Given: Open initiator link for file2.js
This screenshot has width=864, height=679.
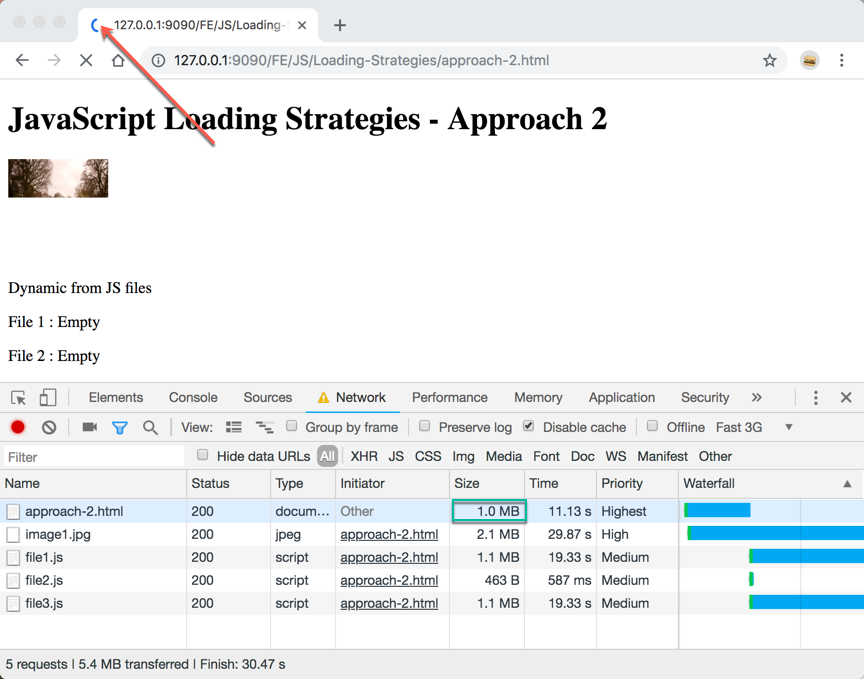Looking at the screenshot, I should pos(389,580).
